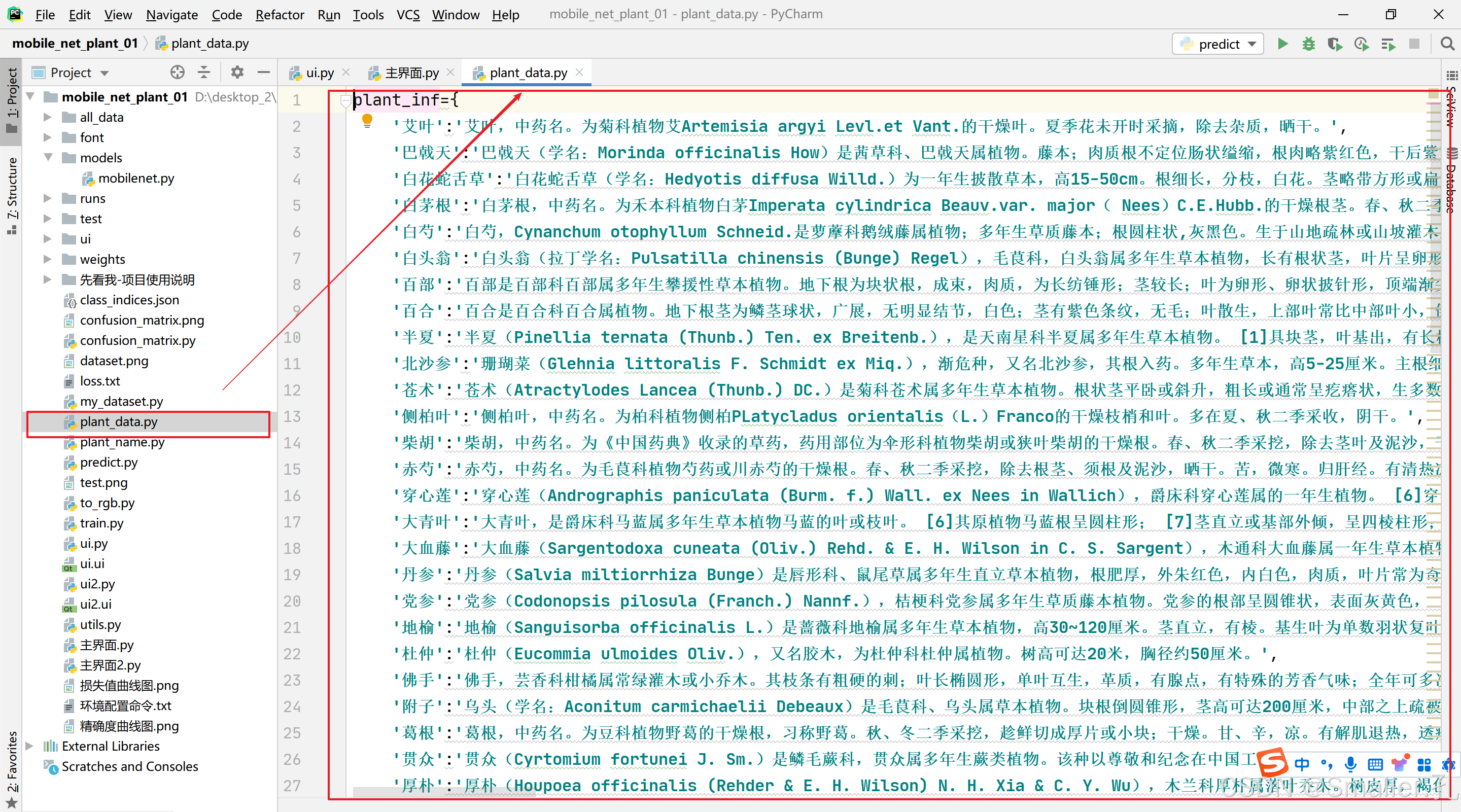Start debugging with the bug icon
The width and height of the screenshot is (1461, 812).
coord(1308,44)
